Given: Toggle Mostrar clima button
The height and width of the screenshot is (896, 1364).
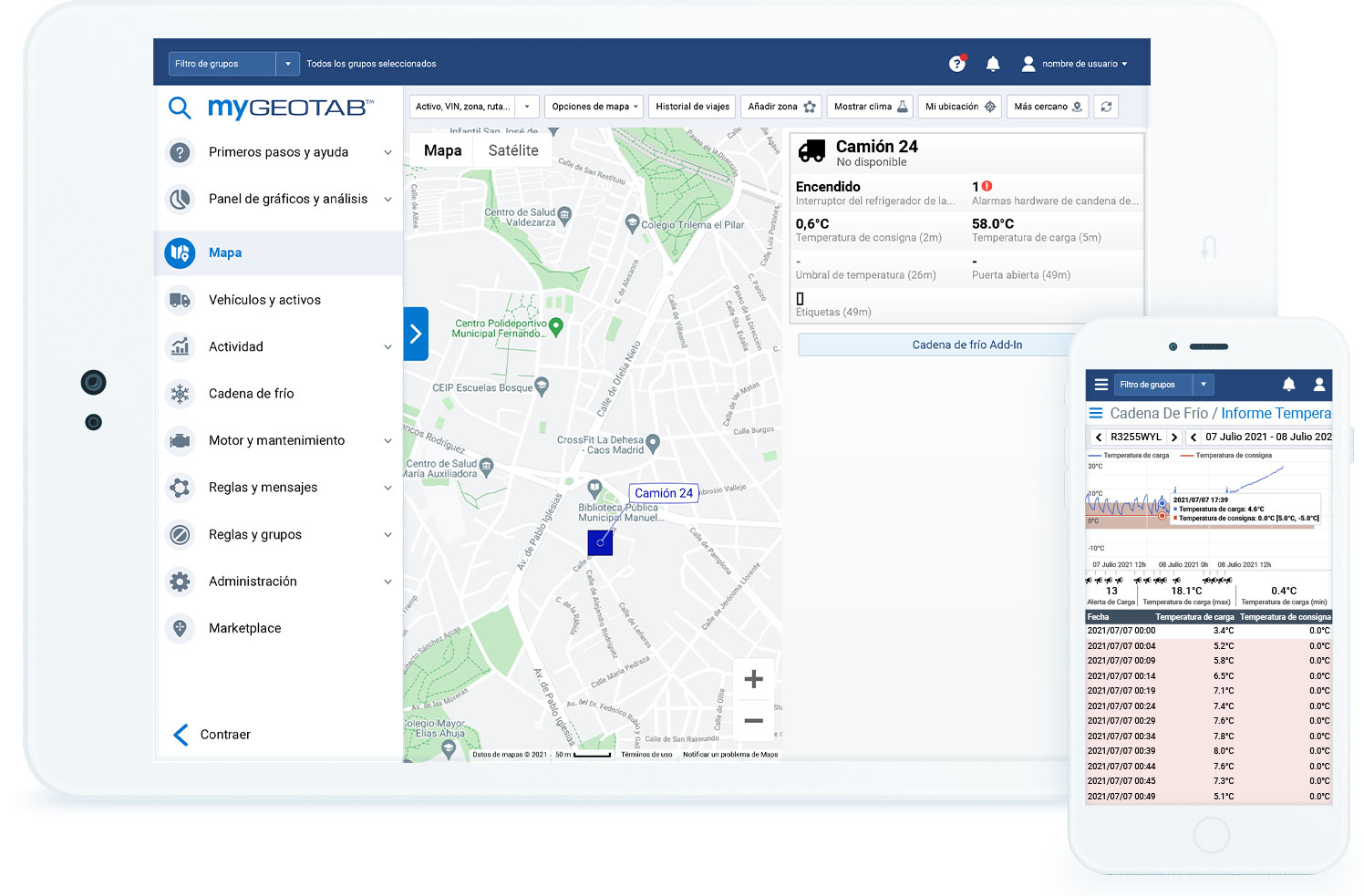Looking at the screenshot, I should [x=871, y=107].
